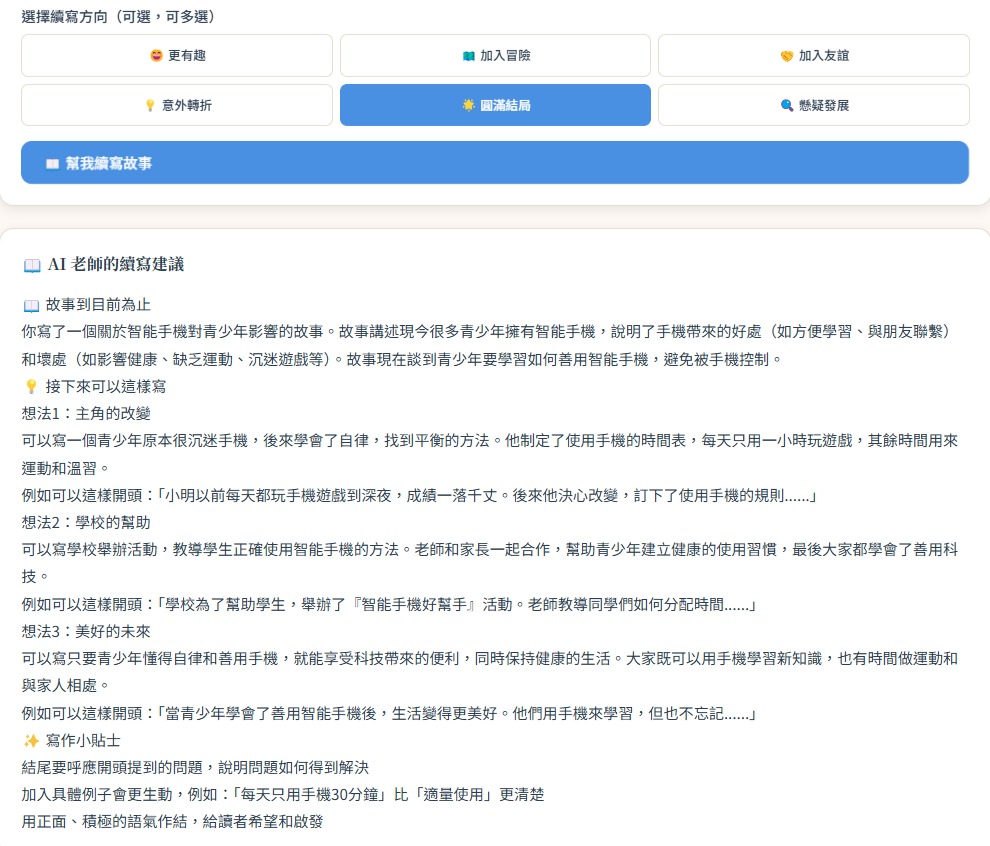Click the 想法1：主角的改變 line
Viewport: 990px width, 846px height.
pos(86,414)
